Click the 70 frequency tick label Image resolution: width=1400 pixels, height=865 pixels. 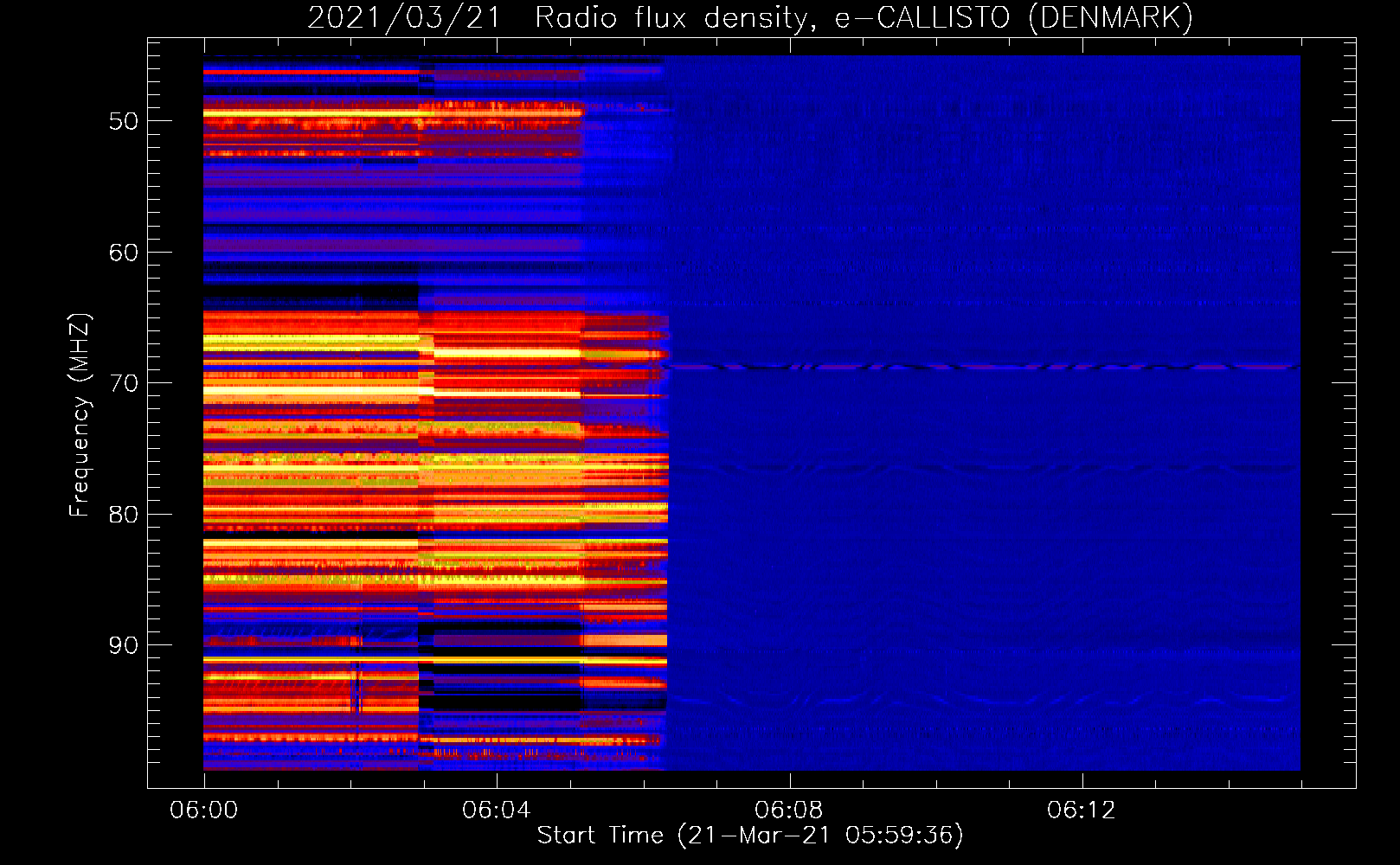[124, 383]
